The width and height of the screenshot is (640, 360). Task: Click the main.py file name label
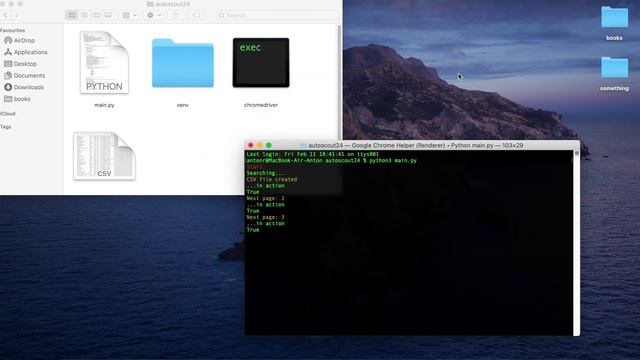click(x=104, y=105)
